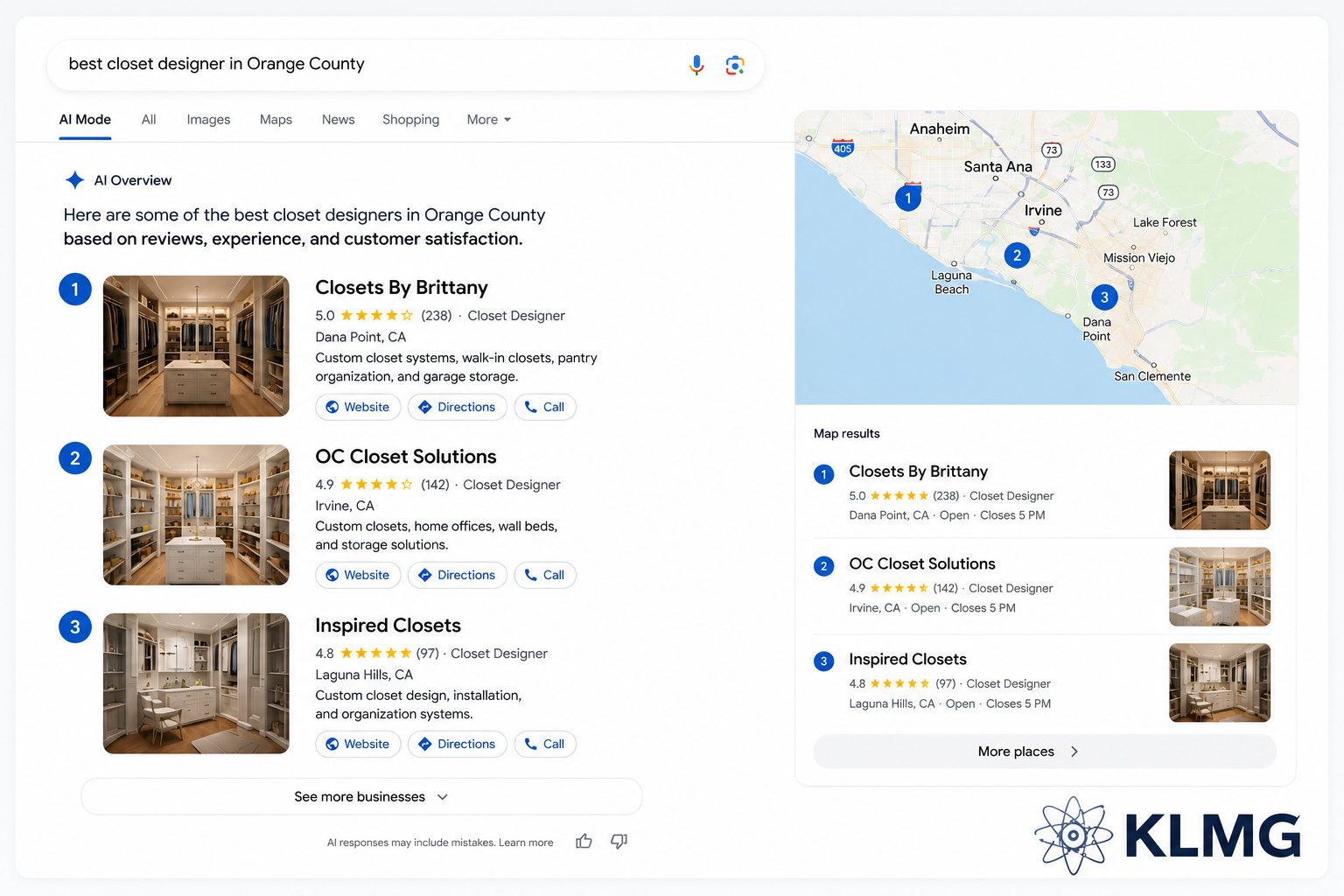This screenshot has width=1344, height=896.
Task: Call Inspired Closets
Action: 545,744
